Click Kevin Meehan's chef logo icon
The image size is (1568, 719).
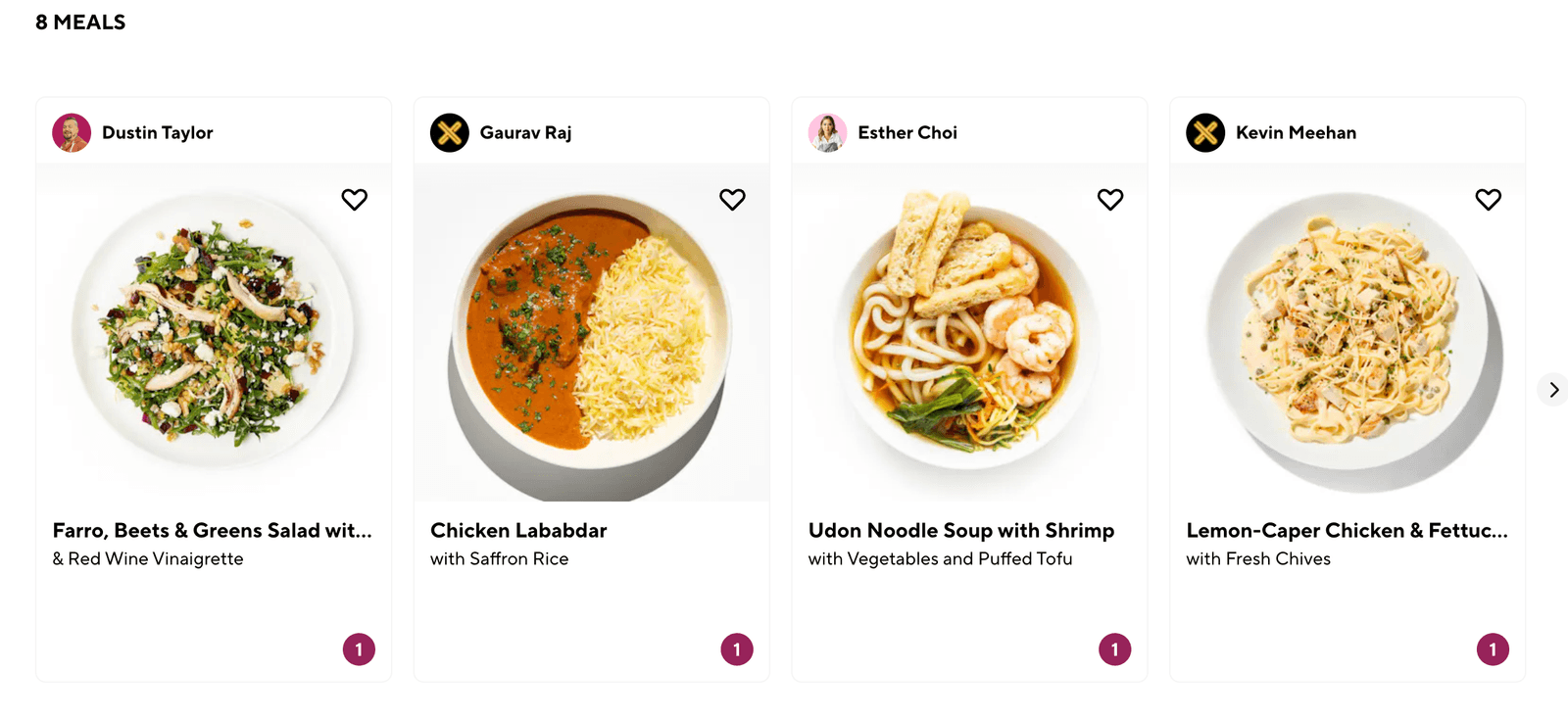pos(1205,133)
